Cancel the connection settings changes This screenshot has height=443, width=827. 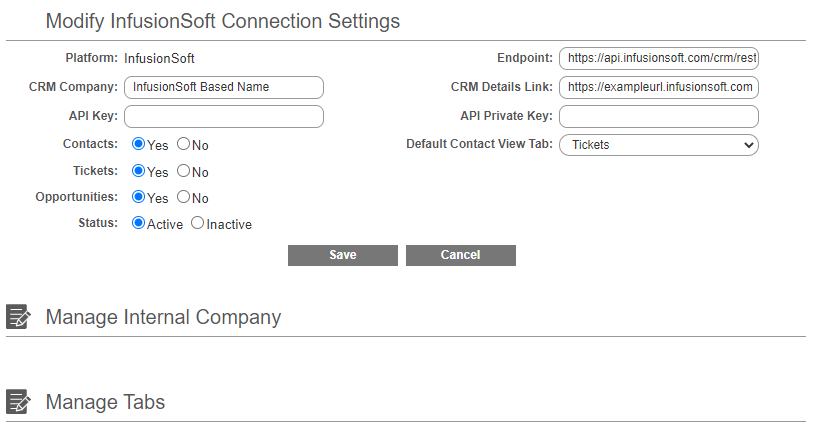tap(460, 255)
